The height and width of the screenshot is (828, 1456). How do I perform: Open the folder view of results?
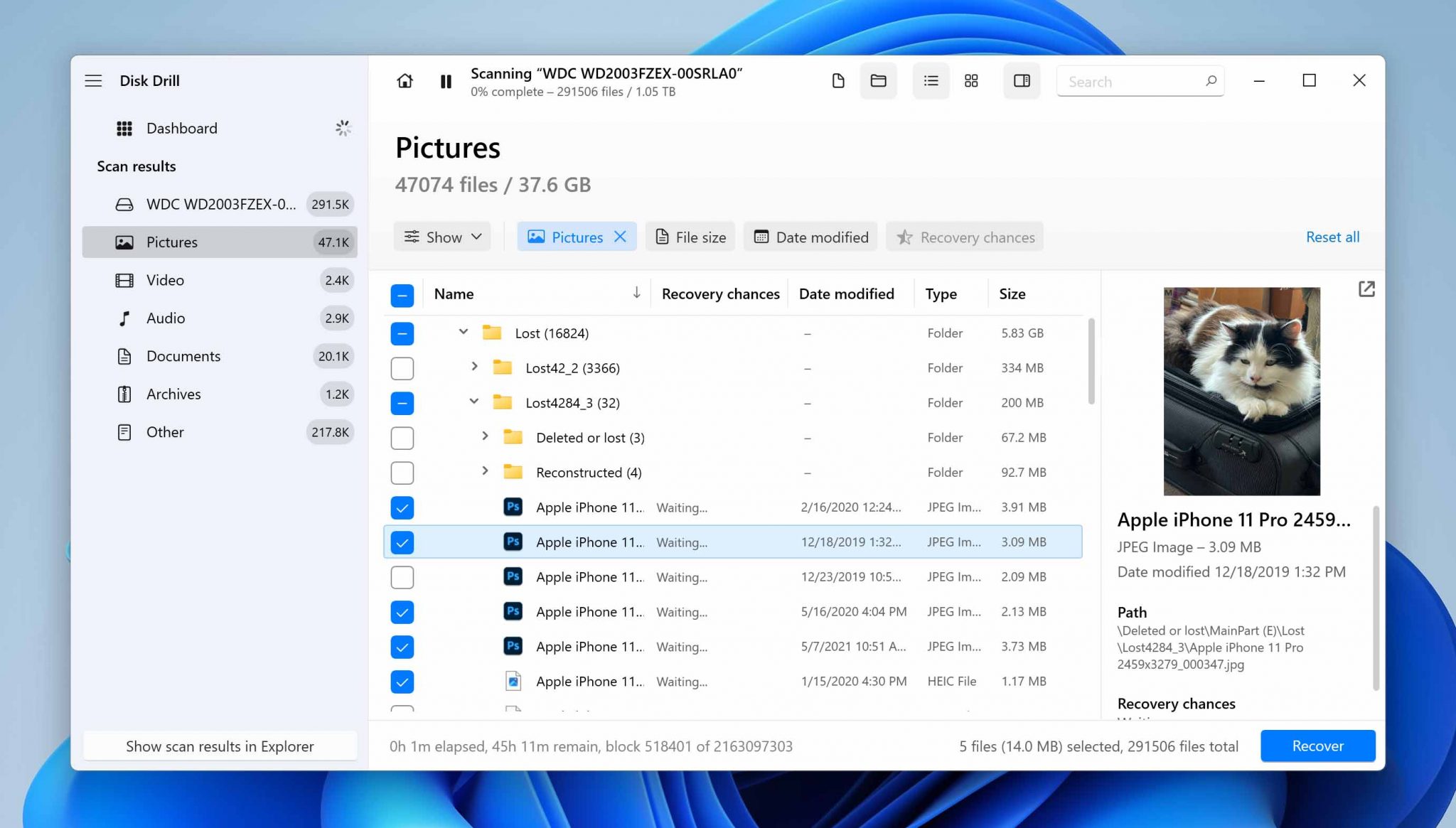[879, 81]
